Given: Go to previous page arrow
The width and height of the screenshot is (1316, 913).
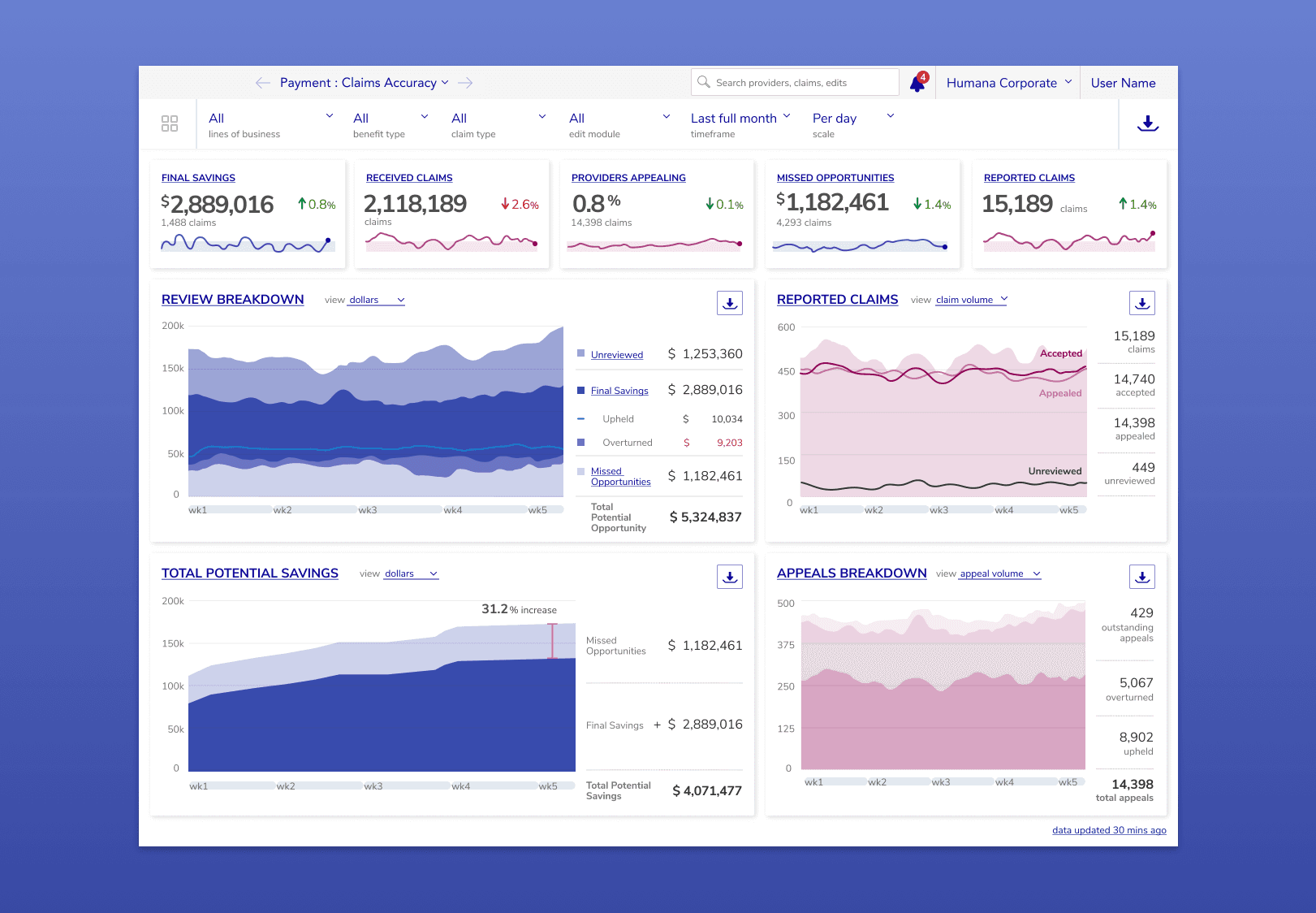Looking at the screenshot, I should [262, 83].
